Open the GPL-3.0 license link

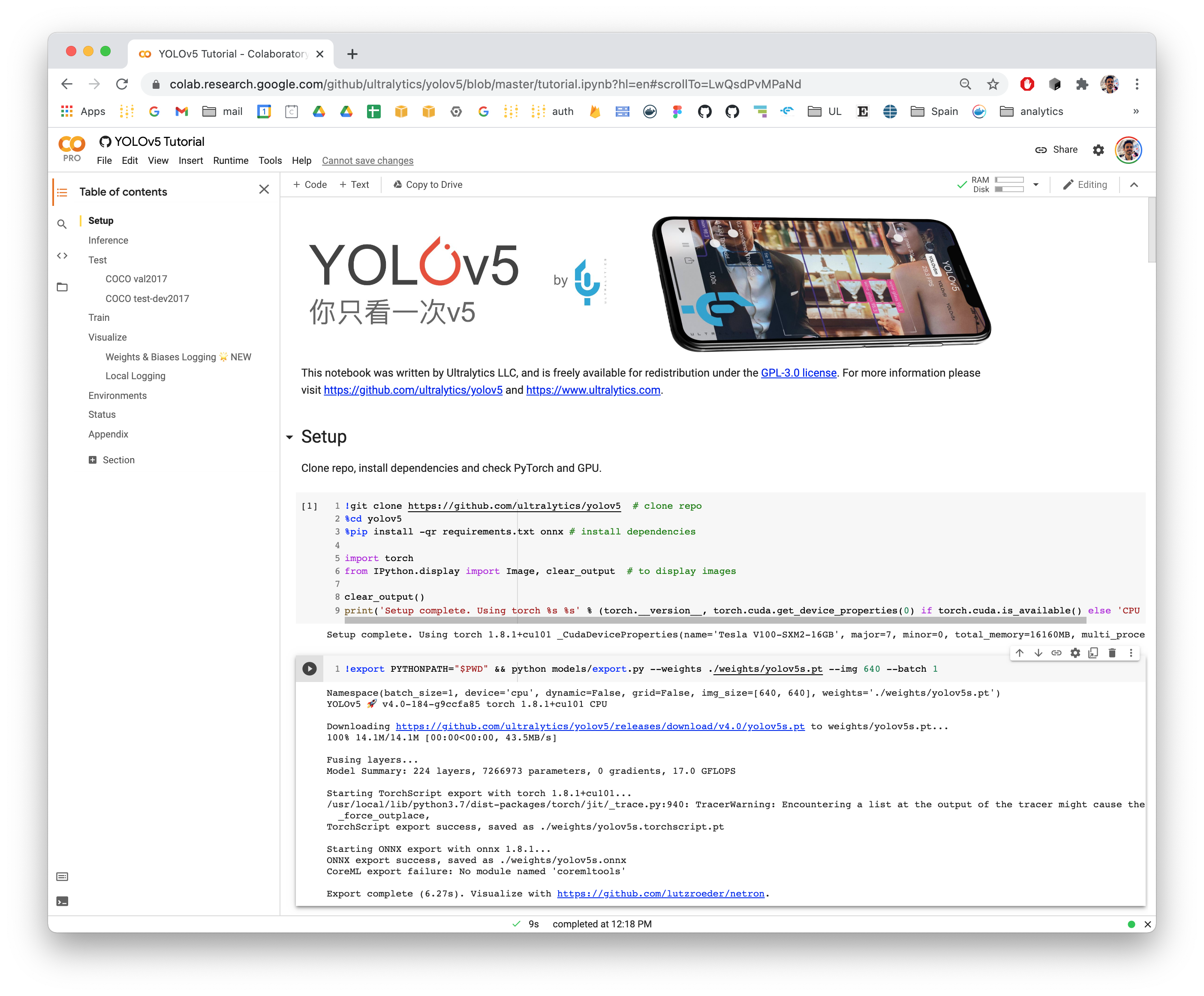pos(798,373)
